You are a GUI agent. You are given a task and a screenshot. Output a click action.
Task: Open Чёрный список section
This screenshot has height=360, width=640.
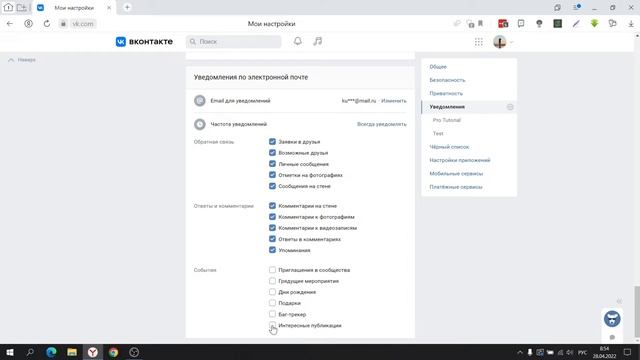tap(449, 147)
